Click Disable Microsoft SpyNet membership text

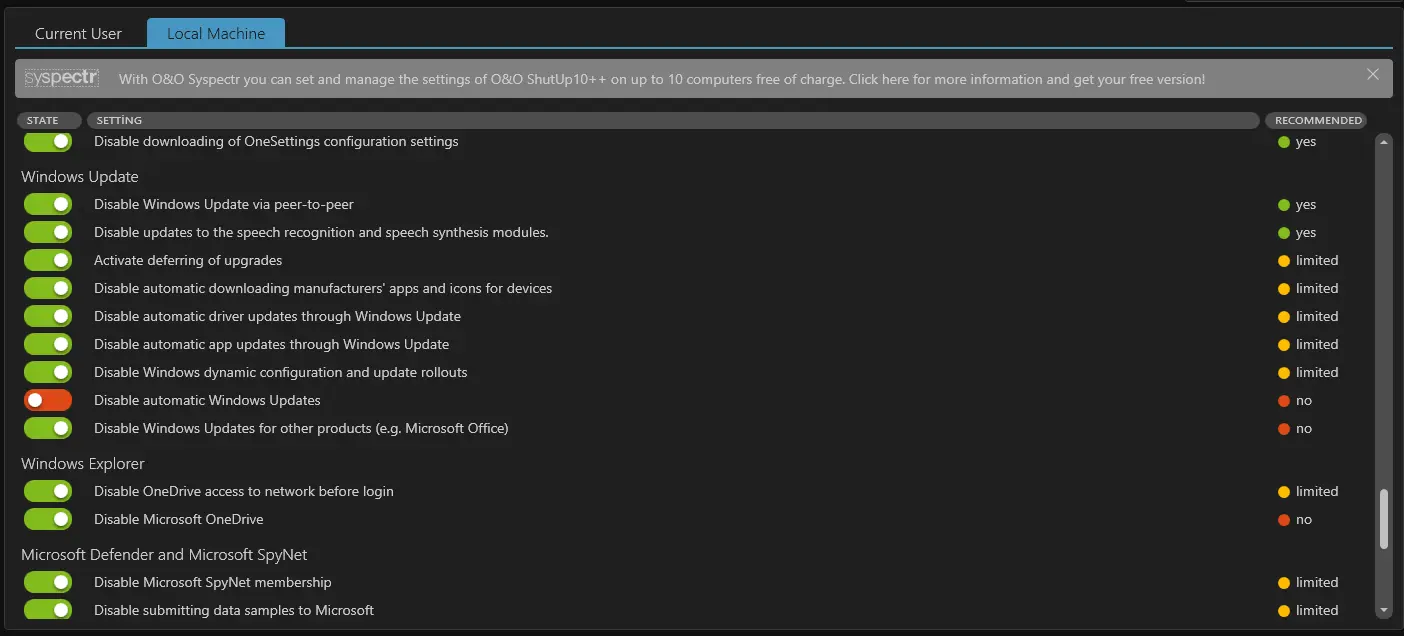click(213, 582)
